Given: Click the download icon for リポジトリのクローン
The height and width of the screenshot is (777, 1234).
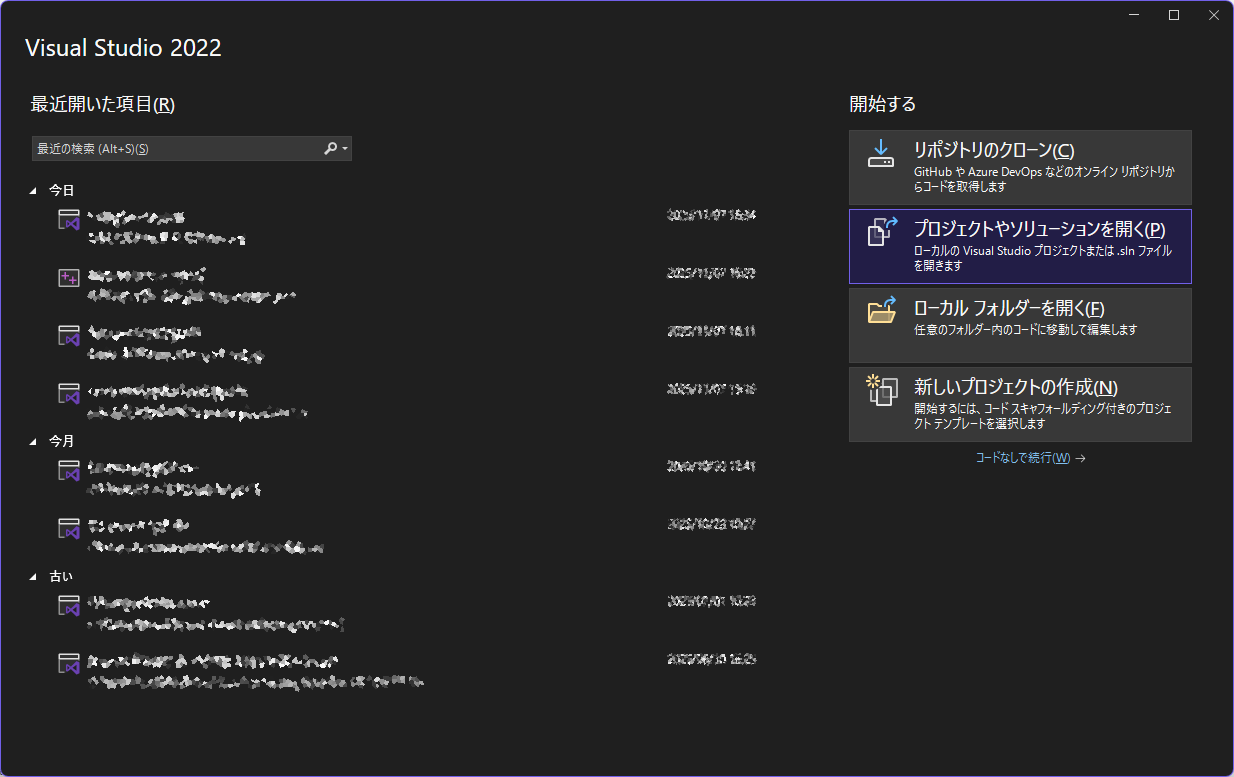Looking at the screenshot, I should [880, 153].
